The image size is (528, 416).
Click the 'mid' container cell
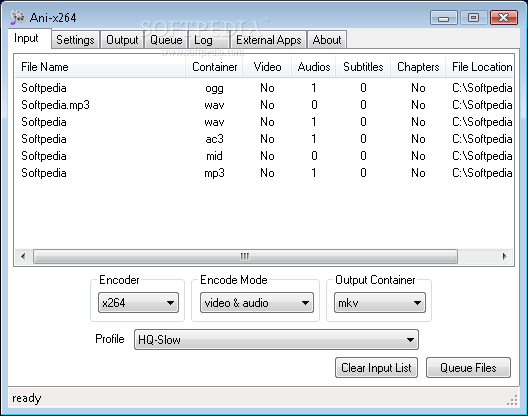point(214,156)
